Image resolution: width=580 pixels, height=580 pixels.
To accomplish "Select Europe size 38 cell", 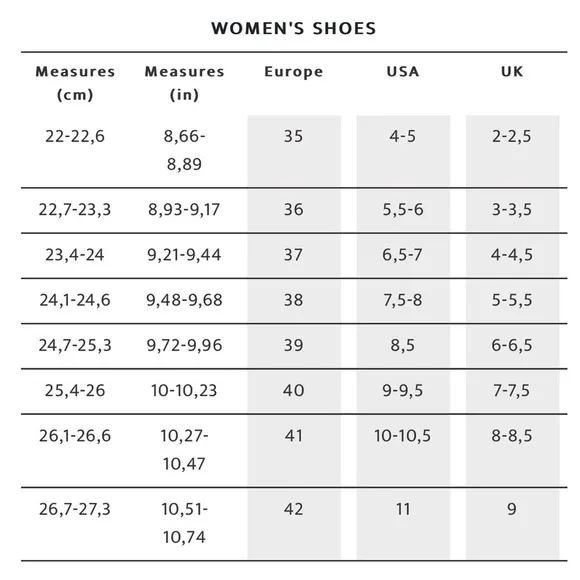I will pyautogui.click(x=294, y=300).
